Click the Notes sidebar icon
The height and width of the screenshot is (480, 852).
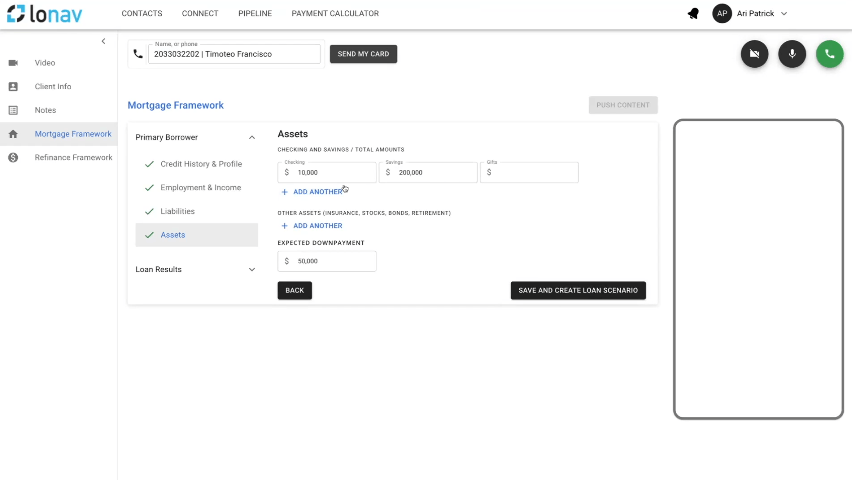tap(13, 110)
